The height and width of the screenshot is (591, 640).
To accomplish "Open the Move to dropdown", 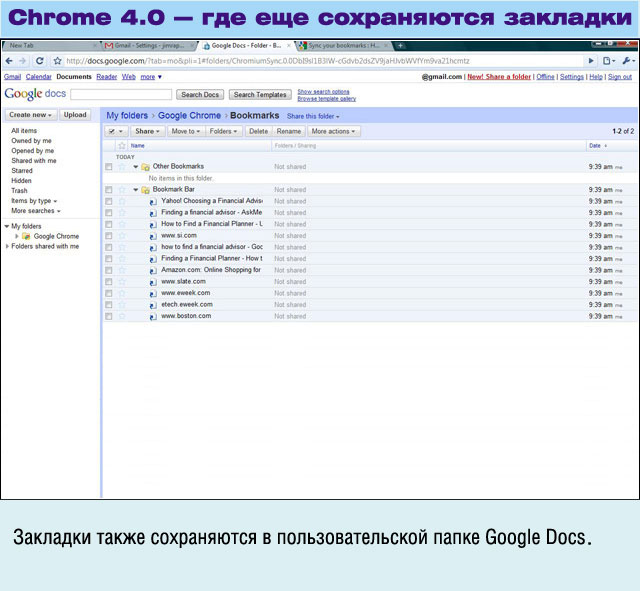I will click(x=185, y=131).
